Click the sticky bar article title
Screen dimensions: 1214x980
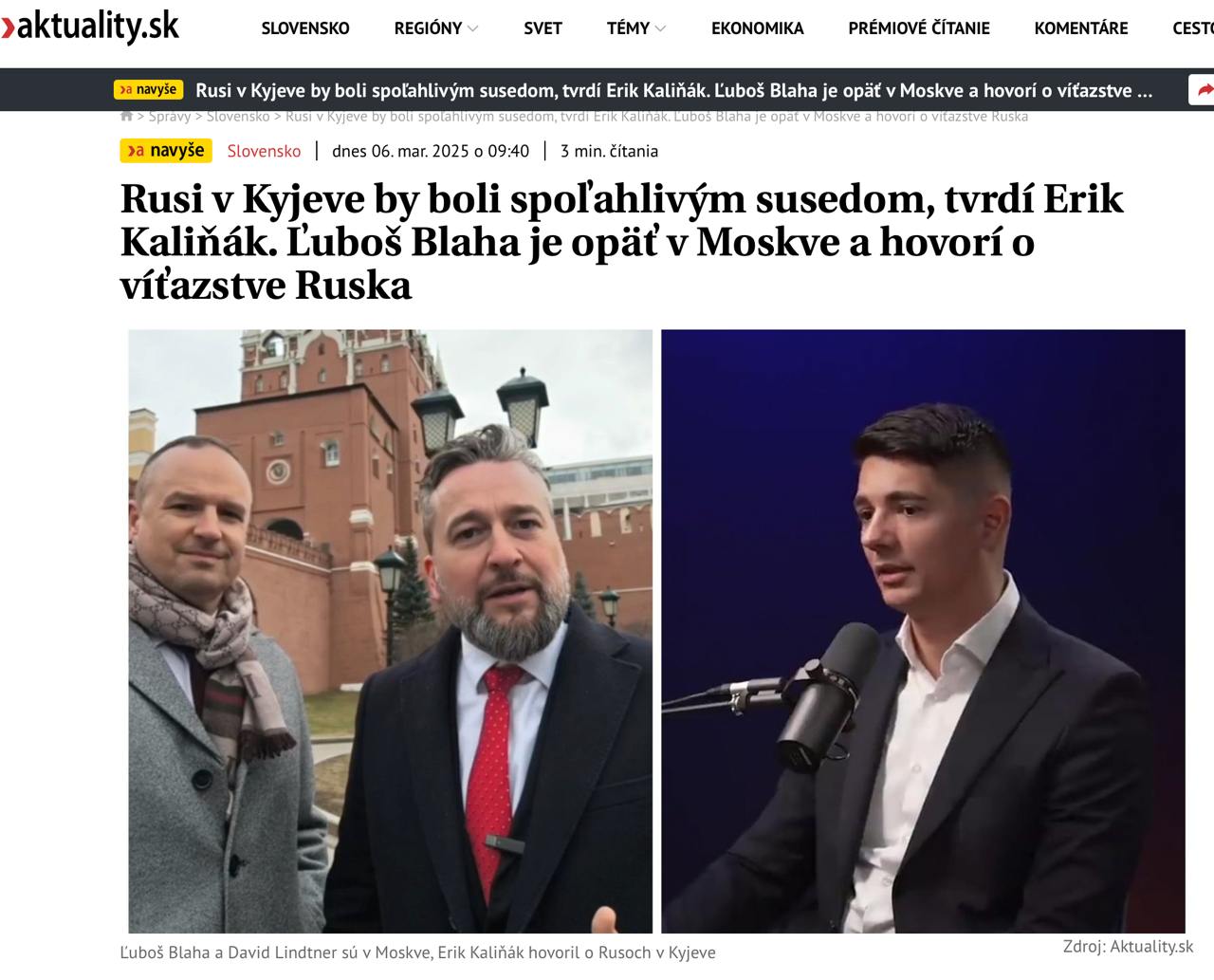click(x=673, y=90)
